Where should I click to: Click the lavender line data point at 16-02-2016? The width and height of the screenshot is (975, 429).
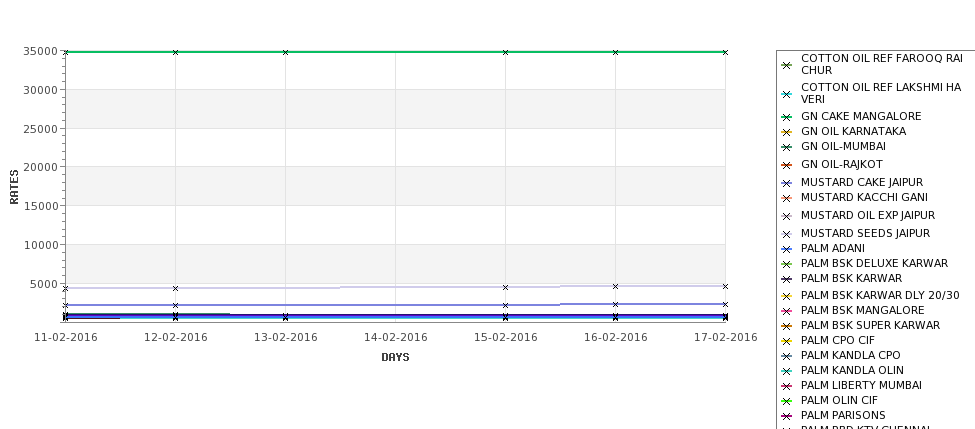click(x=616, y=287)
